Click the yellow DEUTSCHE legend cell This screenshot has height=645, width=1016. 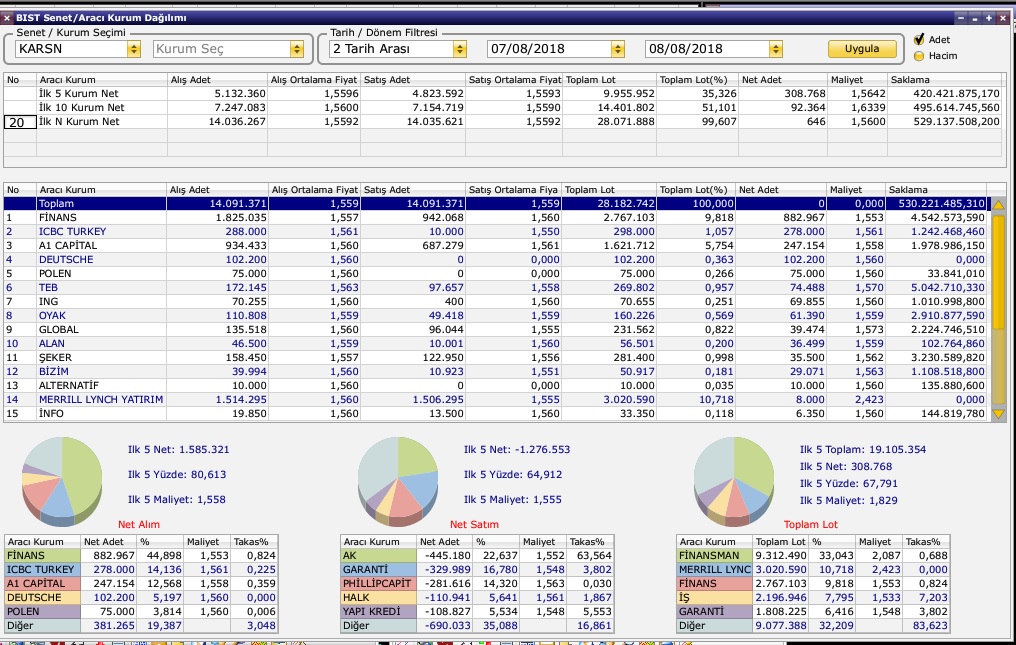point(43,598)
